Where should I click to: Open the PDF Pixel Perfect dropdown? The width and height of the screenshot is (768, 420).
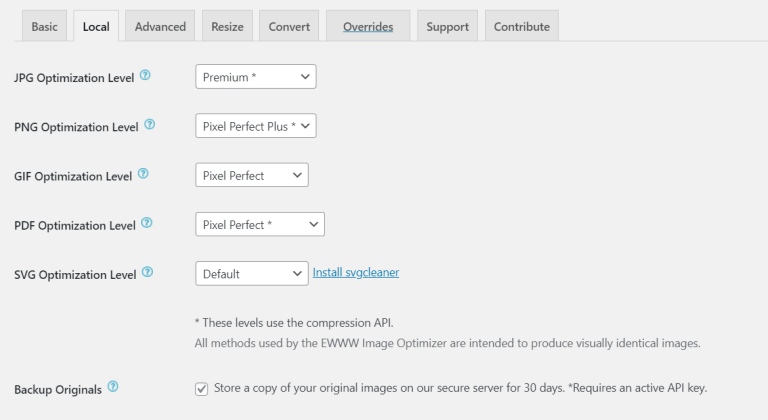(x=260, y=224)
